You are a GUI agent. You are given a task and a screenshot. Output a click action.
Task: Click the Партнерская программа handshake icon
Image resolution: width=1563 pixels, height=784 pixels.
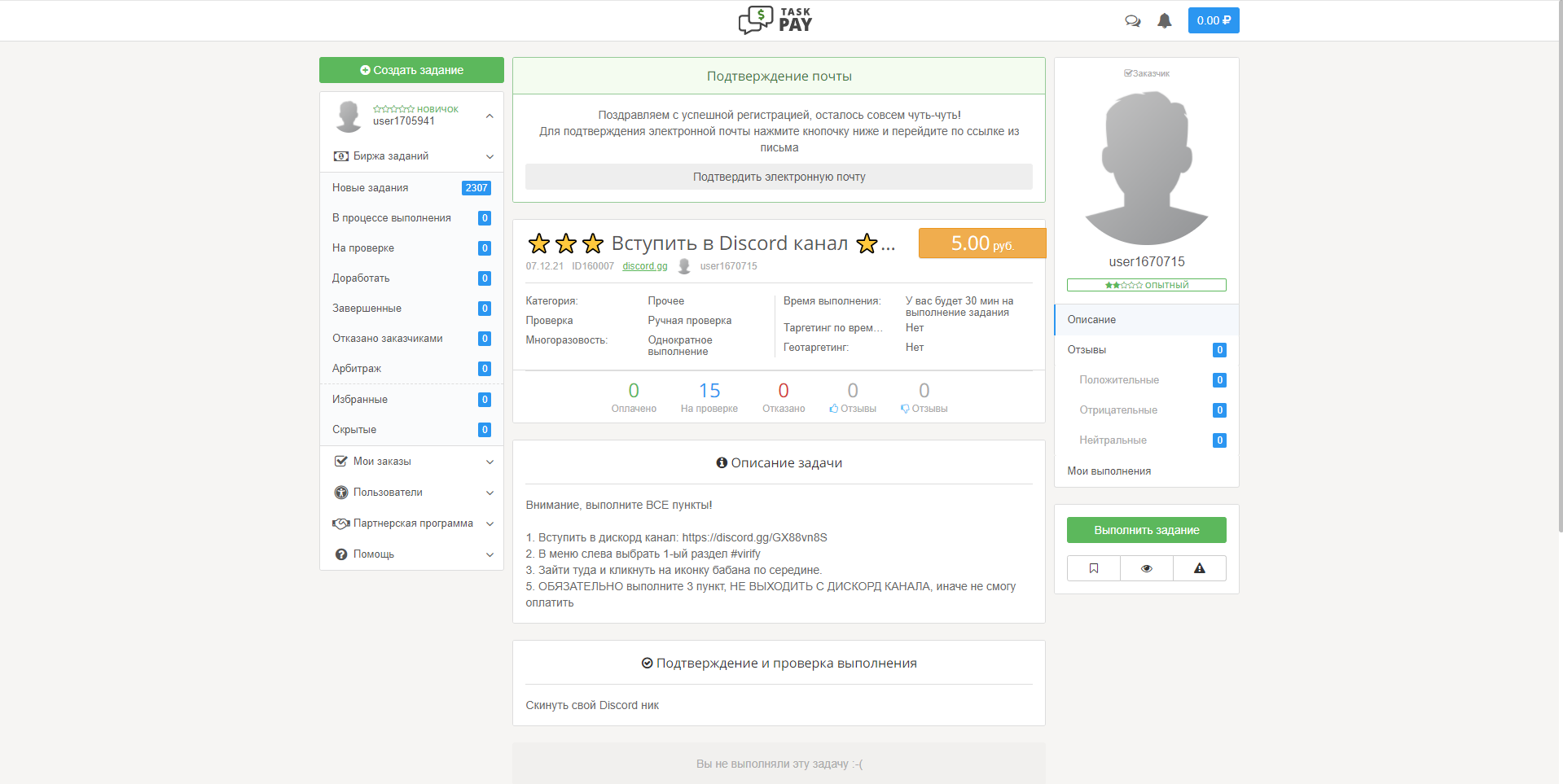[341, 523]
